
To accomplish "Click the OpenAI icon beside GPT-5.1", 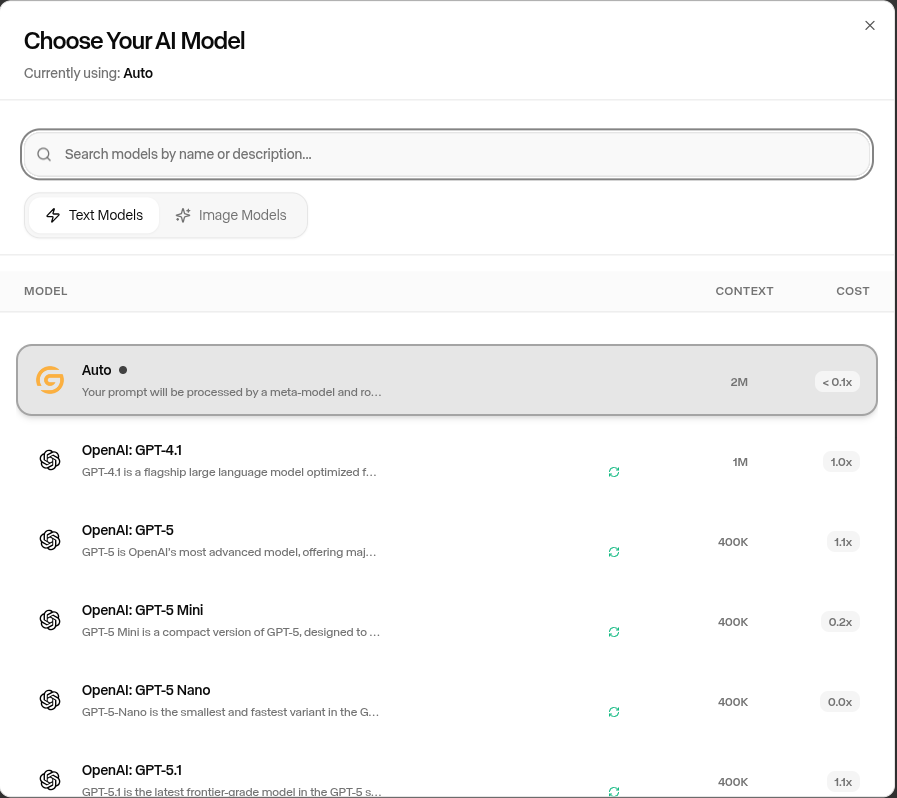I will 50,780.
